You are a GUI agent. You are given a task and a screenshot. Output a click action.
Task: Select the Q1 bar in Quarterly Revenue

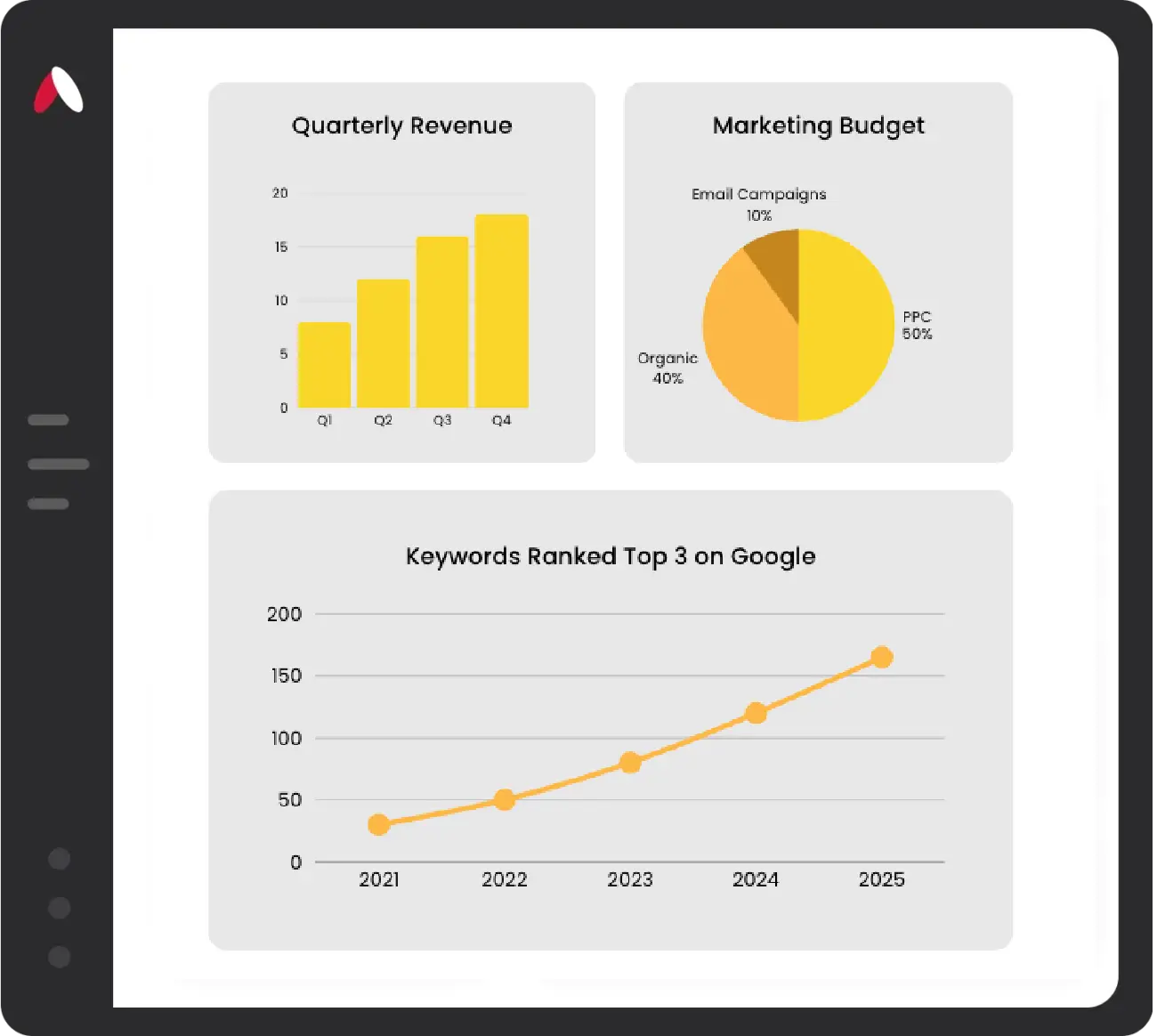click(324, 365)
